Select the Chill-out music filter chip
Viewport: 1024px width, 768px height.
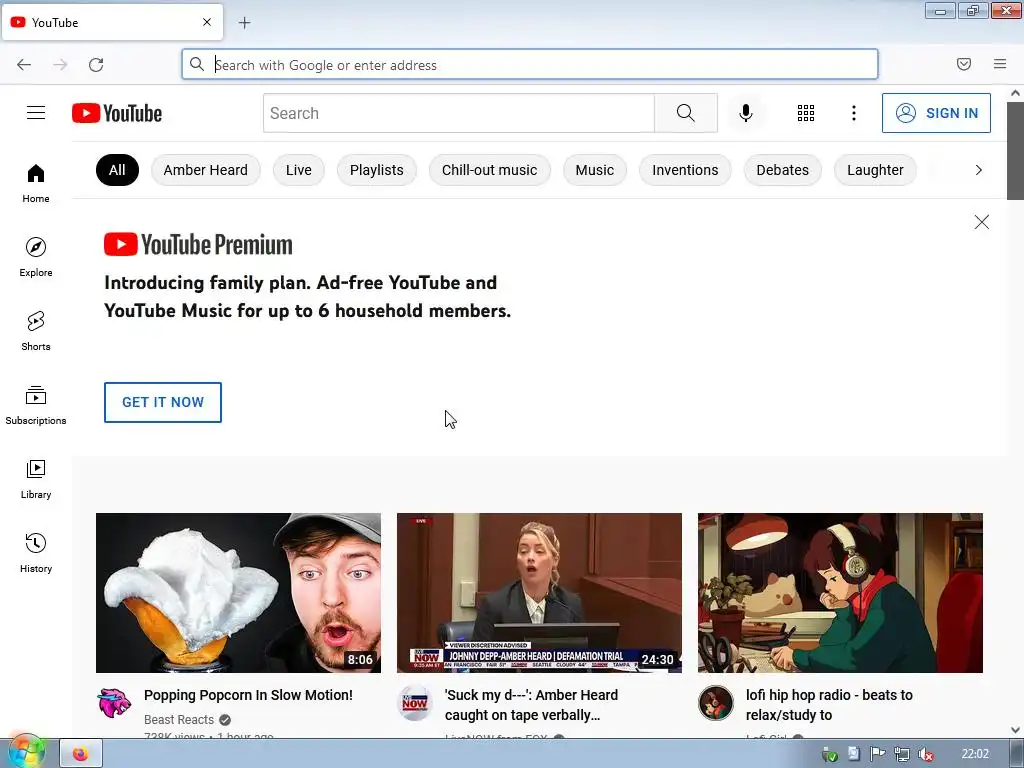(x=490, y=170)
